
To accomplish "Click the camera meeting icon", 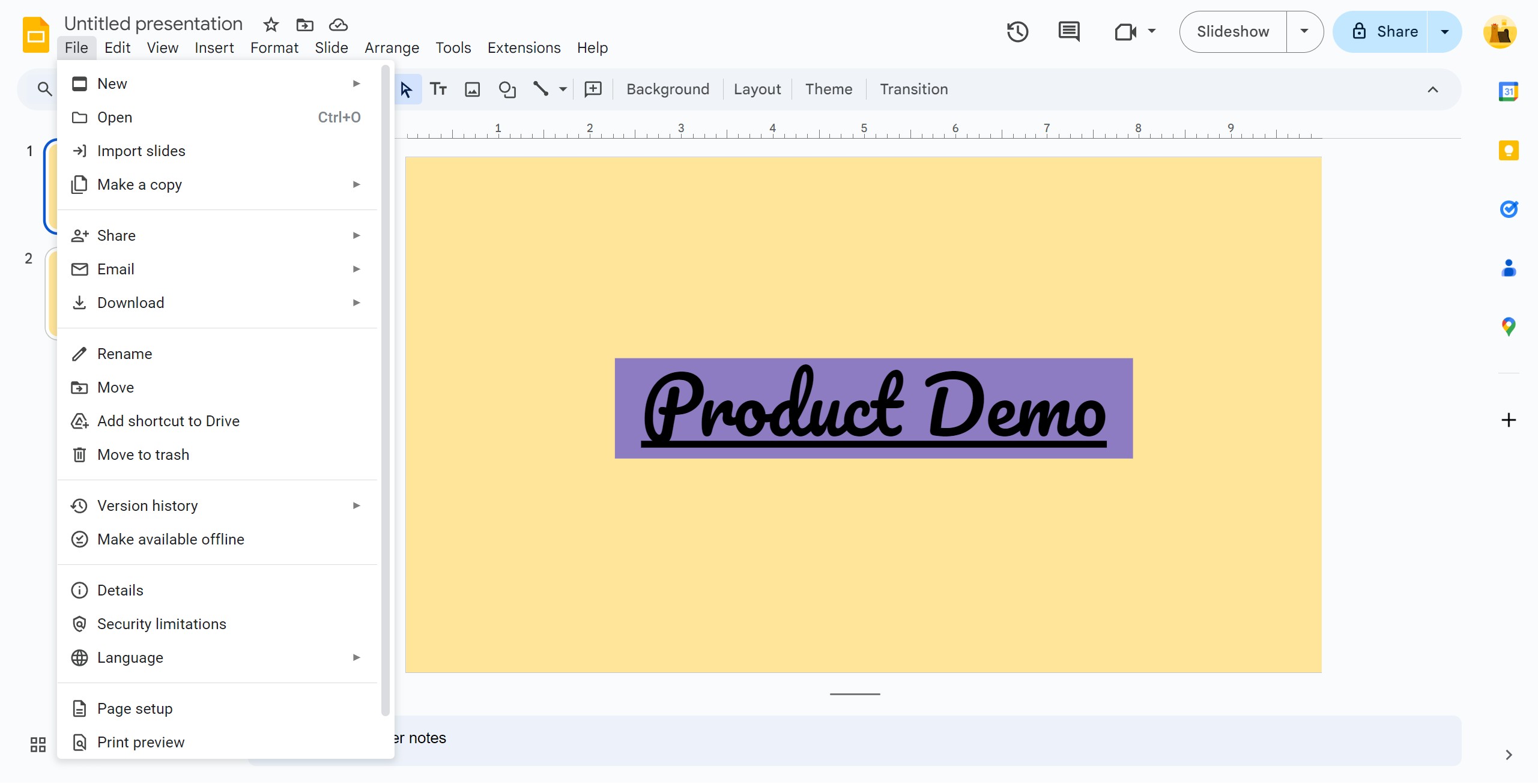I will 1125,32.
